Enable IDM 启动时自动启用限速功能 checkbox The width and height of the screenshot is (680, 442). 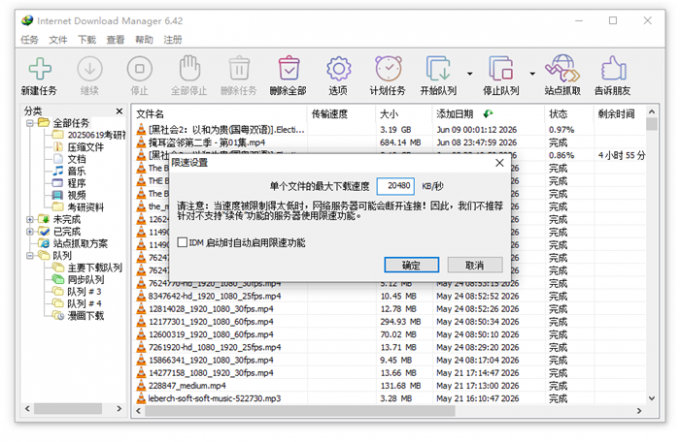pos(183,242)
